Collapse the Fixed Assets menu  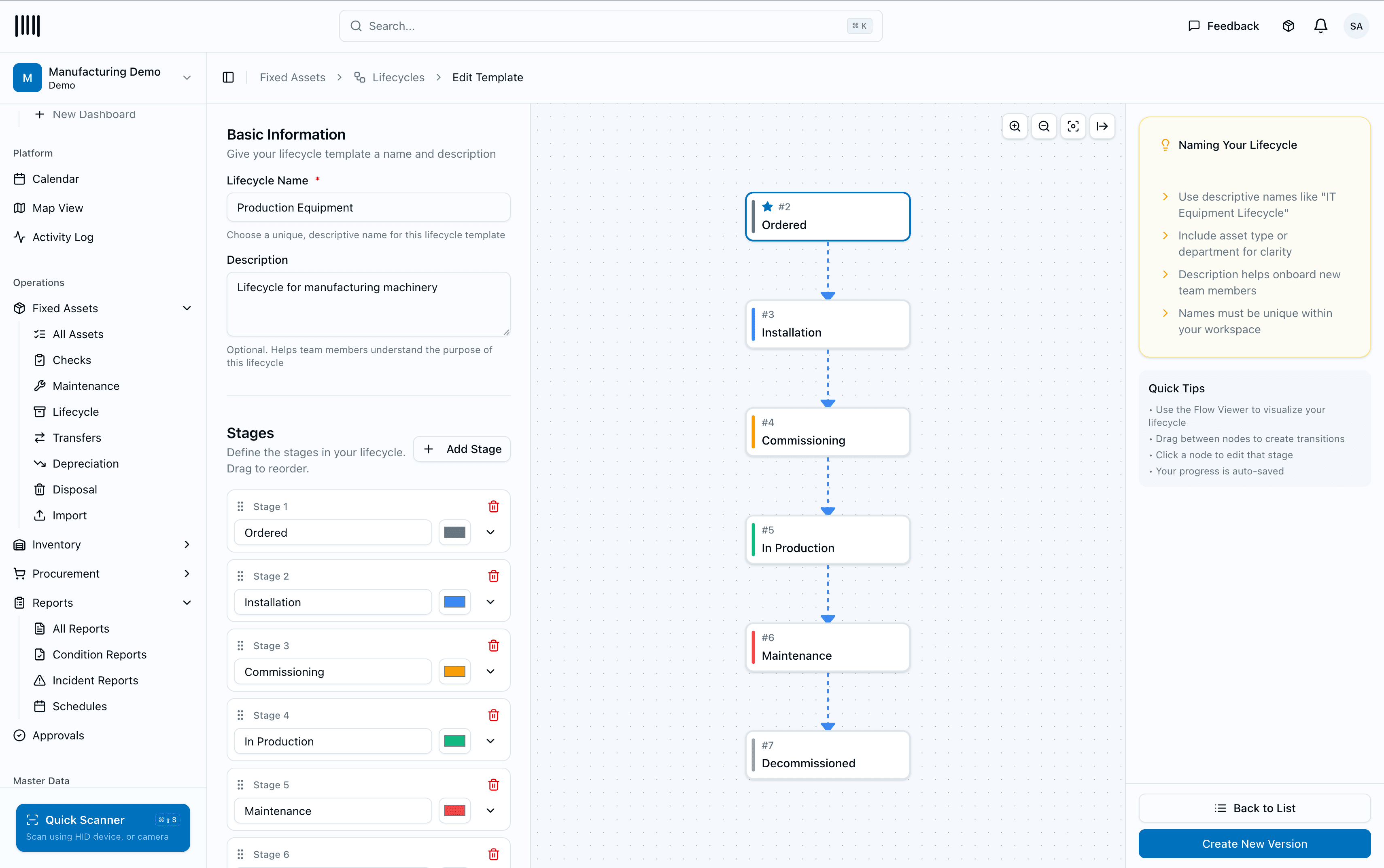tap(187, 308)
